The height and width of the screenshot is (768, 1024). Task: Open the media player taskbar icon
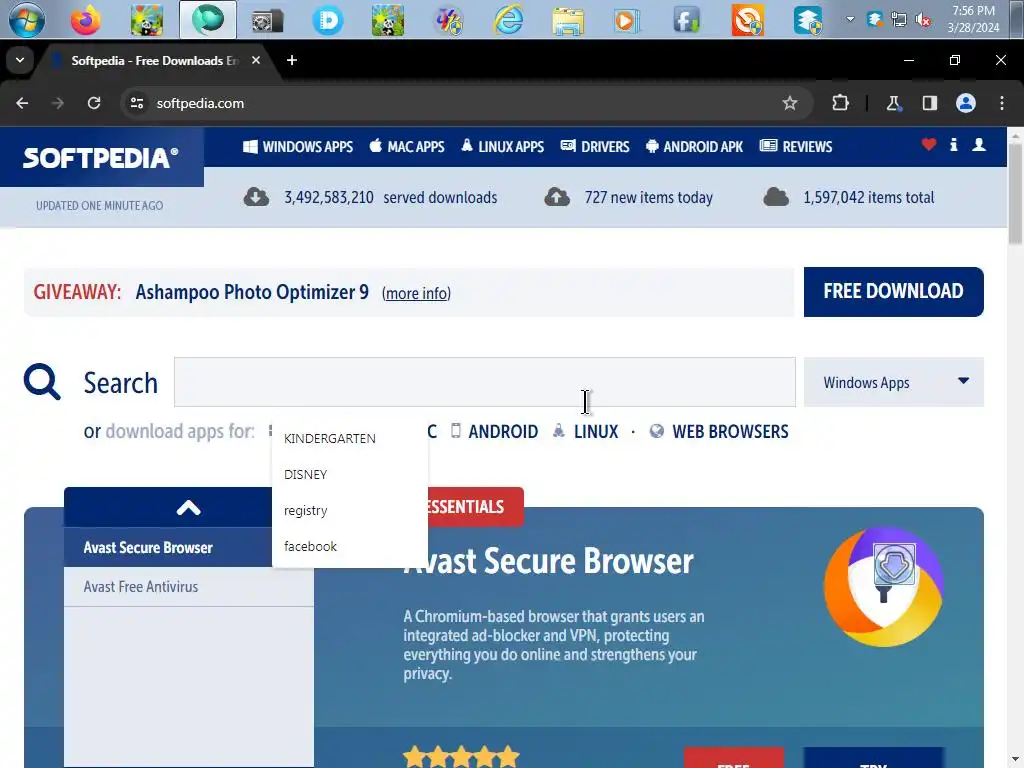pos(626,20)
